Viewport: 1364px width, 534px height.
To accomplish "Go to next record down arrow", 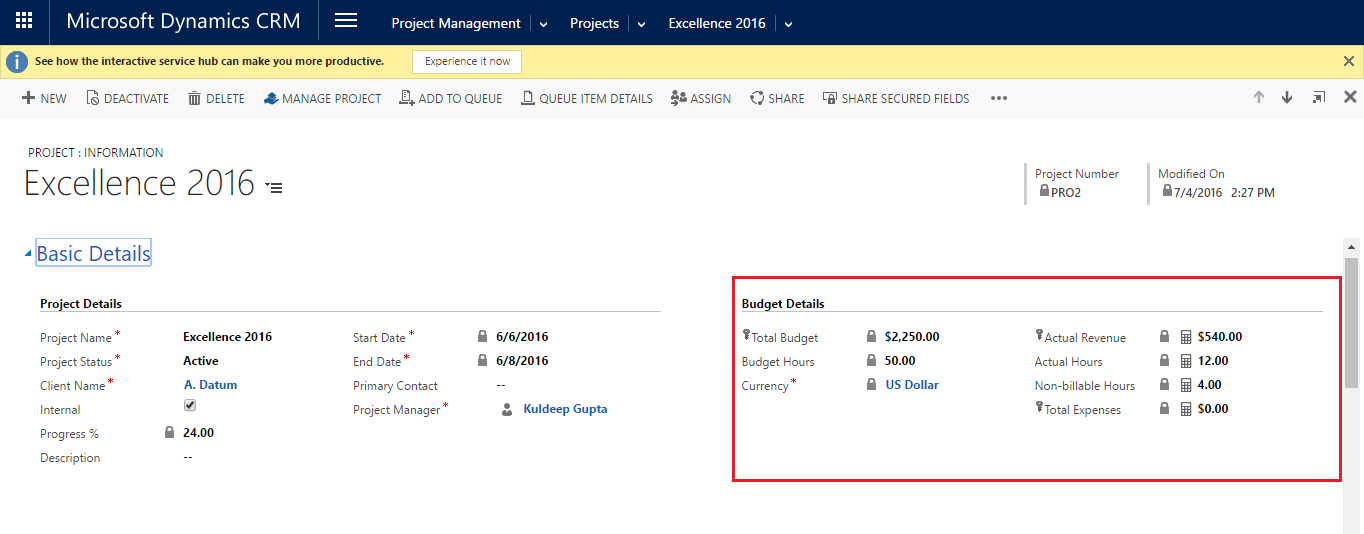I will (1287, 97).
